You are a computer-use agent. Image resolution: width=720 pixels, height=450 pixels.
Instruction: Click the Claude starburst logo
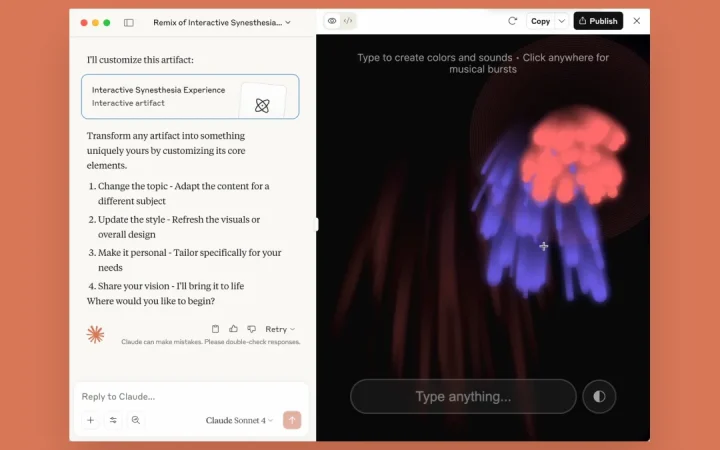pos(96,335)
